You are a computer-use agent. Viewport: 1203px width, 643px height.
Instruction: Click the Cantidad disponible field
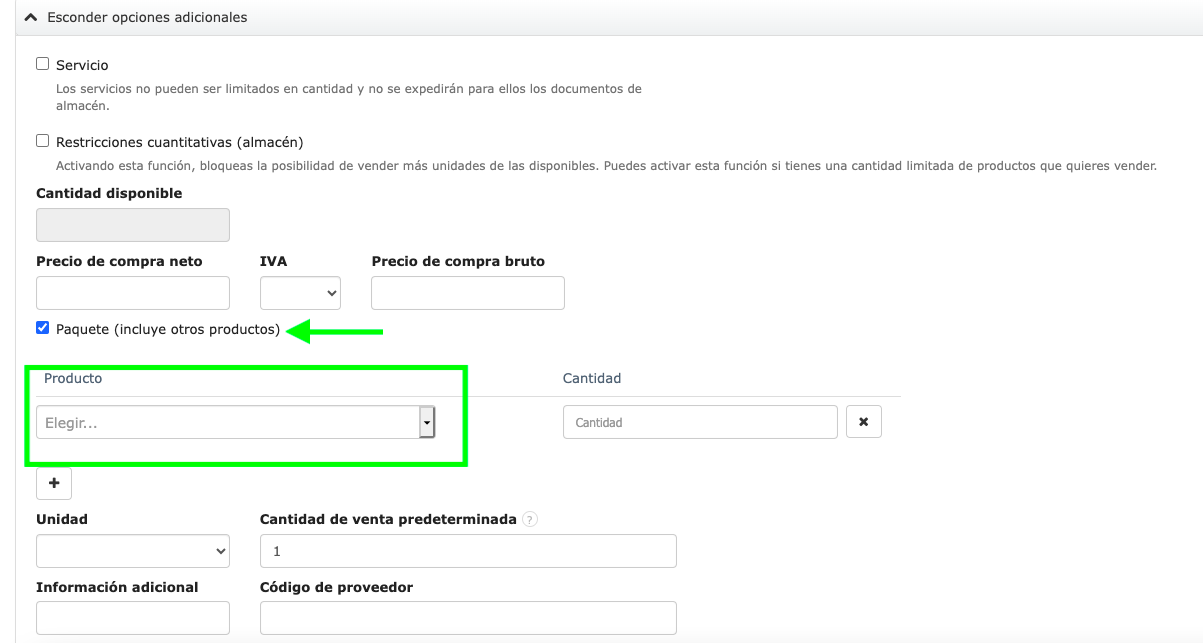click(133, 225)
